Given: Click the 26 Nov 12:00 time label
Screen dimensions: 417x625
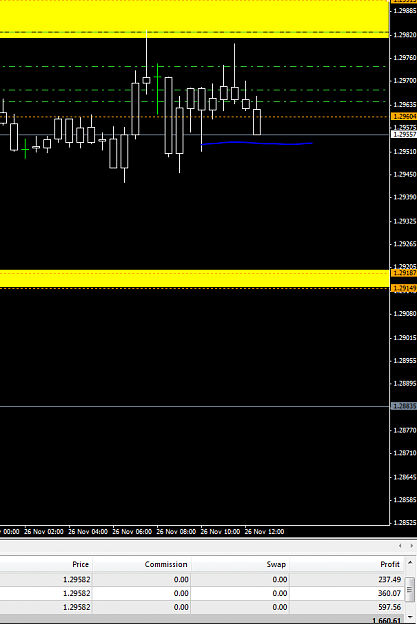Looking at the screenshot, I should click(264, 532).
